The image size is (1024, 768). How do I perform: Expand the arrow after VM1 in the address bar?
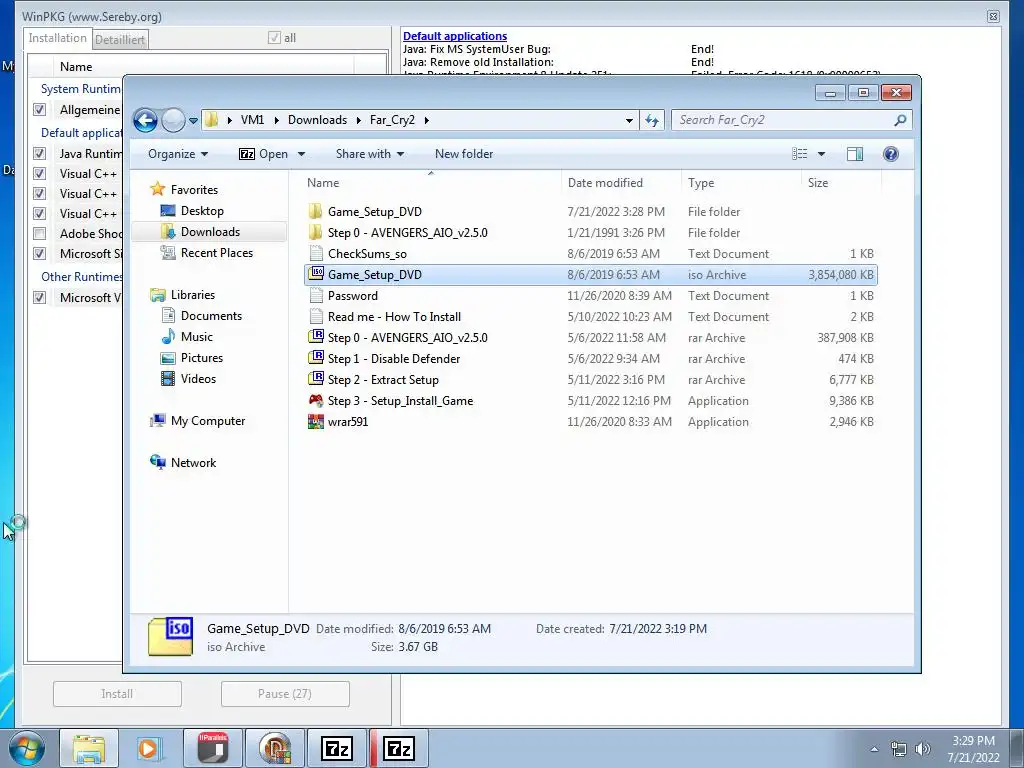[x=276, y=120]
